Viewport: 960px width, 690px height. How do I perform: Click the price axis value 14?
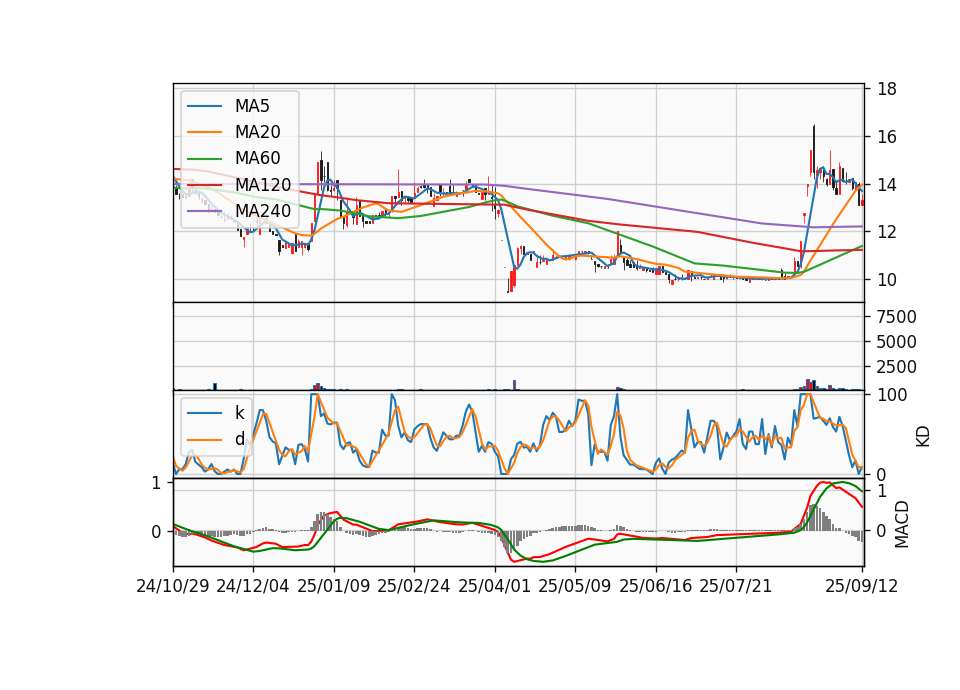click(x=887, y=185)
